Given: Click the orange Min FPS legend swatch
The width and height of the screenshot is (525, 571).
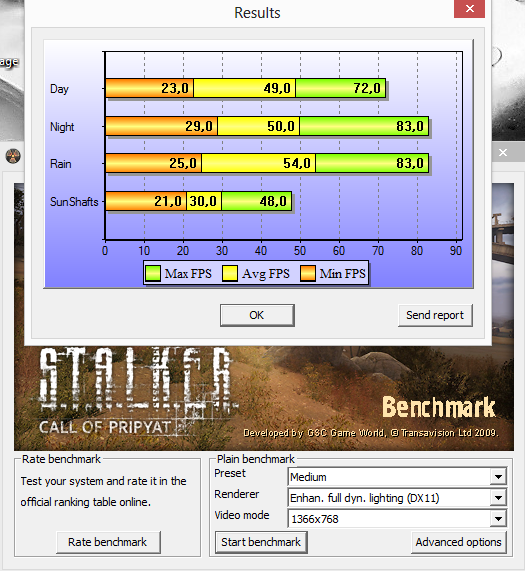Looking at the screenshot, I should (x=308, y=273).
